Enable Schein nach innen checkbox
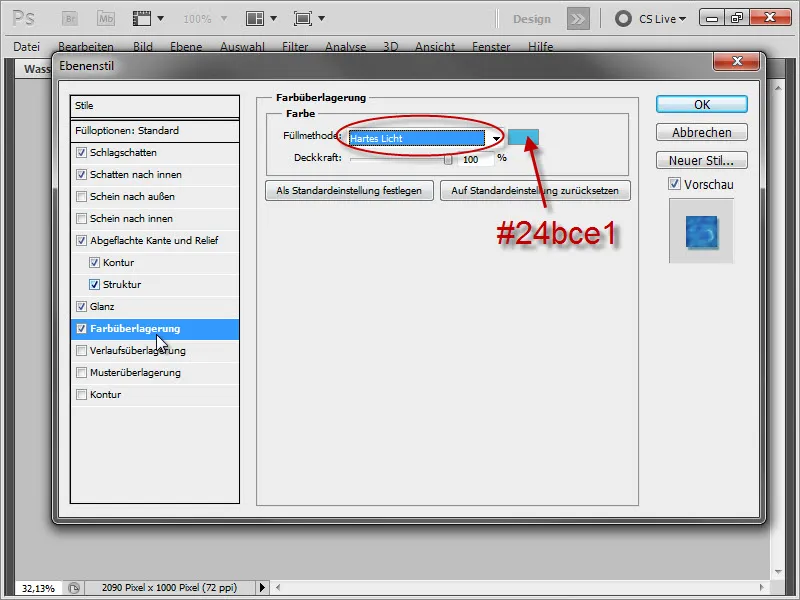This screenshot has width=800, height=600. pos(81,218)
